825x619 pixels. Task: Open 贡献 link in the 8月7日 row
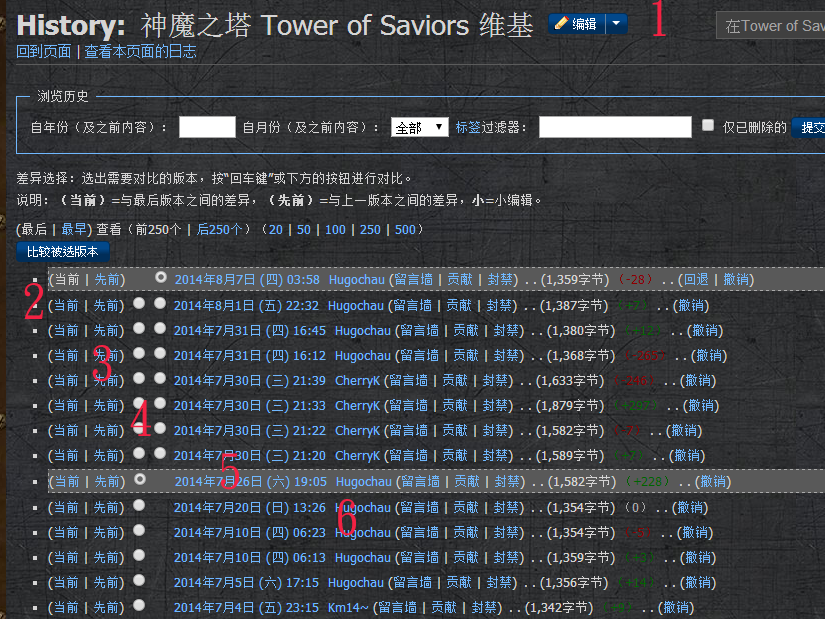(460, 279)
